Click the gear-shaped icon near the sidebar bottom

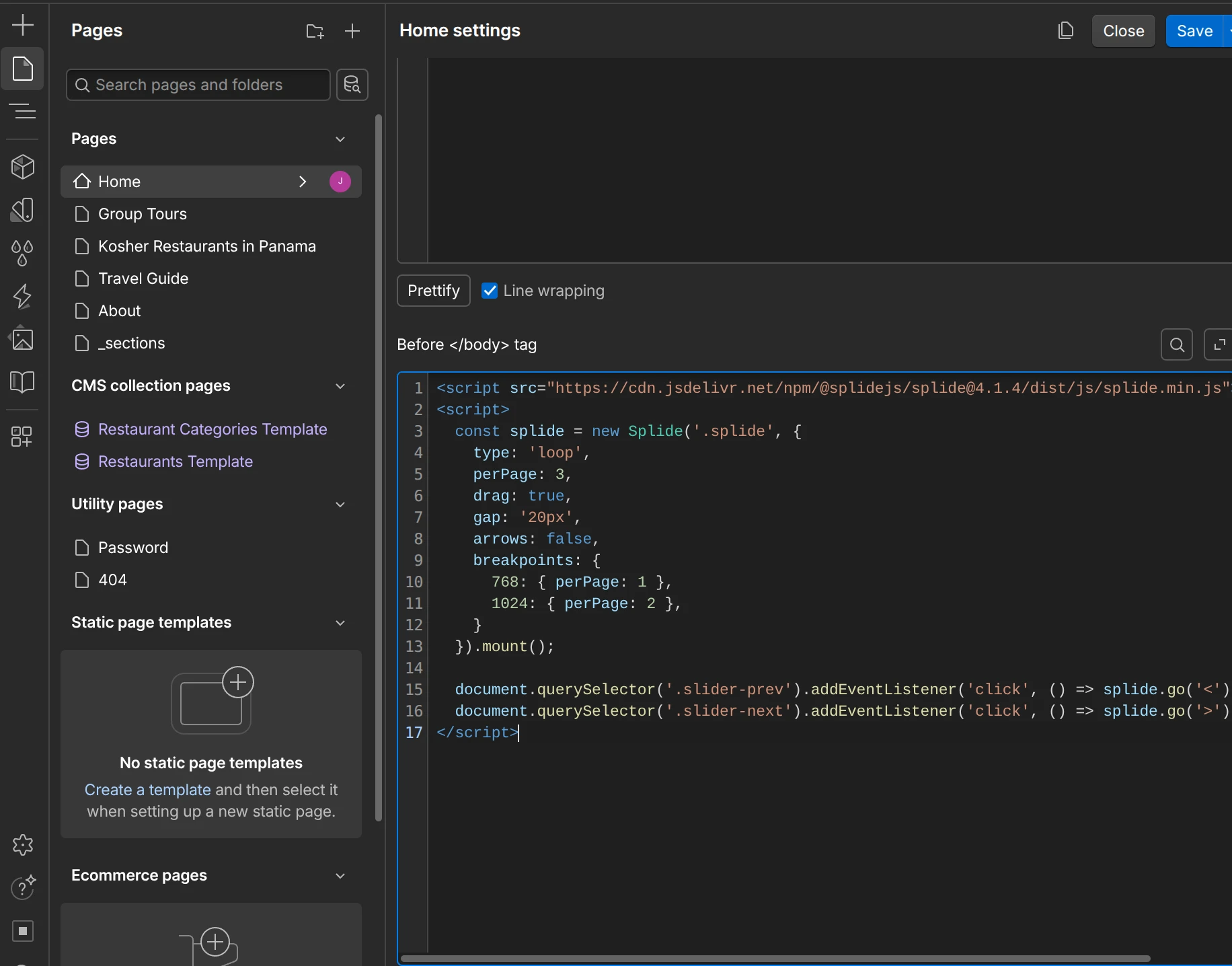pos(23,845)
